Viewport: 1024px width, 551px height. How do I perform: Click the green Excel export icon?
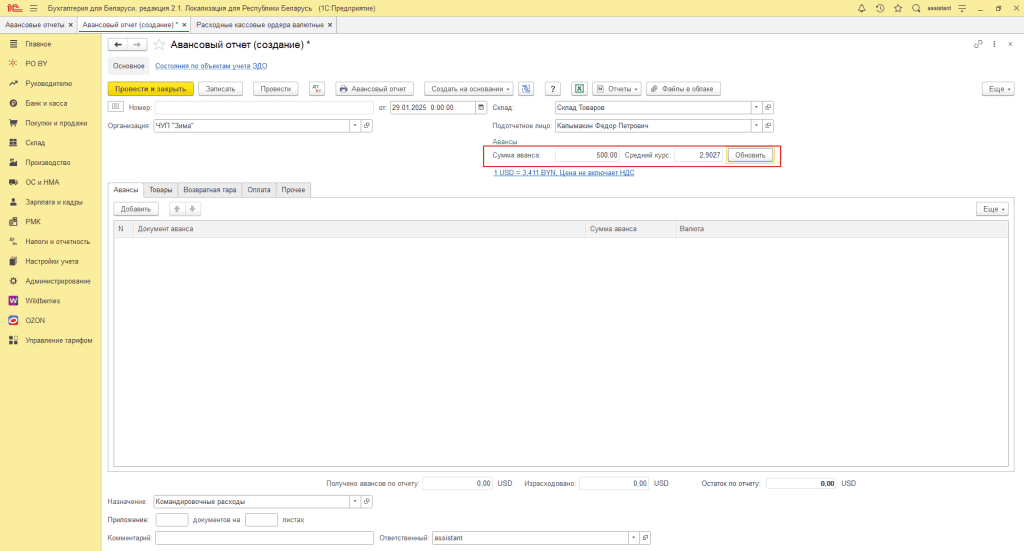click(x=578, y=89)
